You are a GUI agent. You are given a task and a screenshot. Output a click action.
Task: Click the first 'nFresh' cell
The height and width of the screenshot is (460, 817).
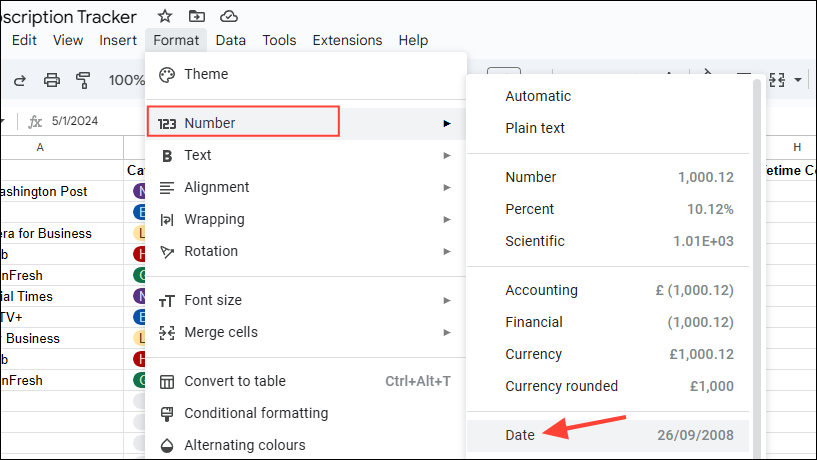pos(61,275)
